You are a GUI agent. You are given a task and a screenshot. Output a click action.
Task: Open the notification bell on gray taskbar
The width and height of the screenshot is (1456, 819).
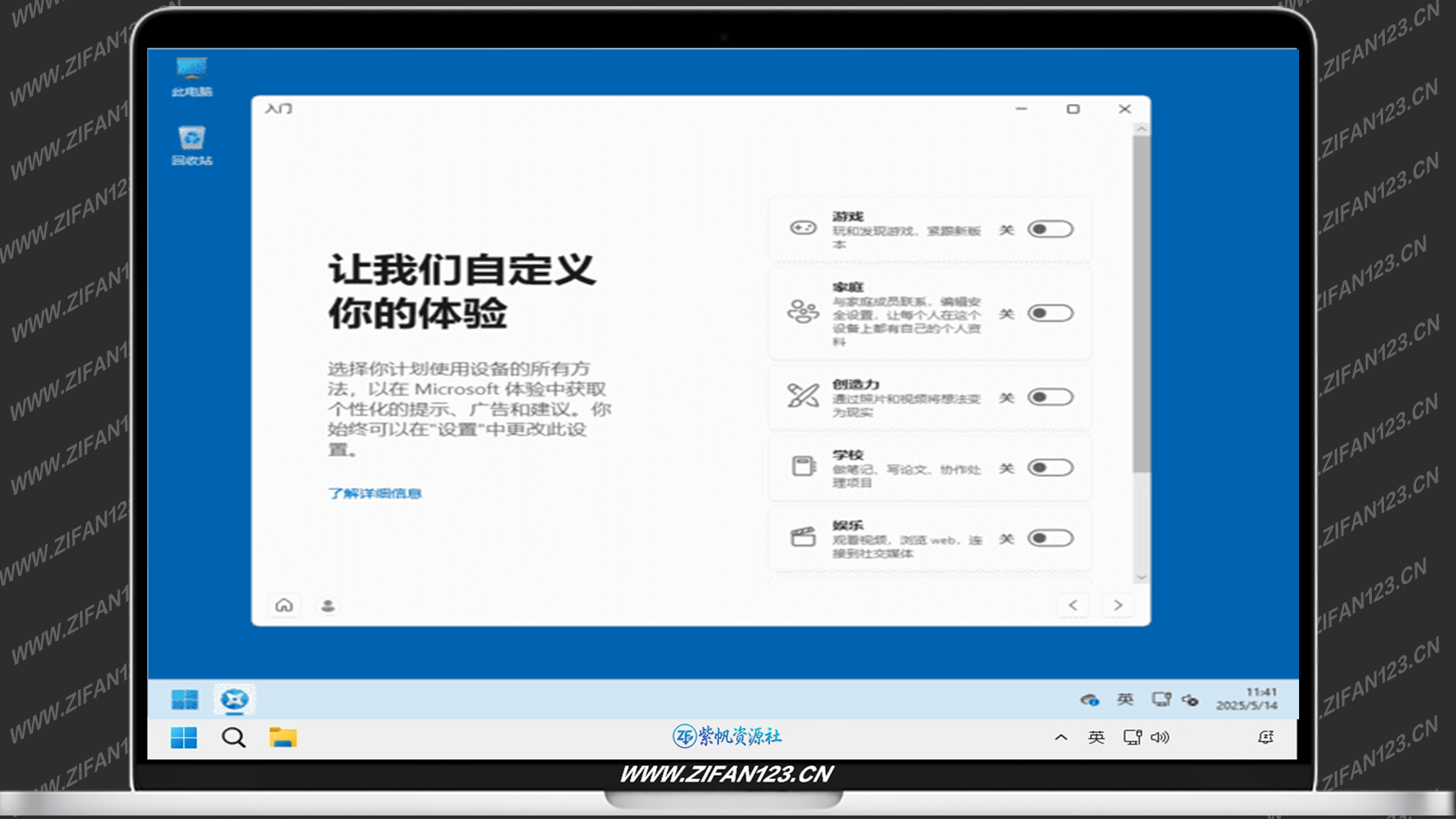1266,738
